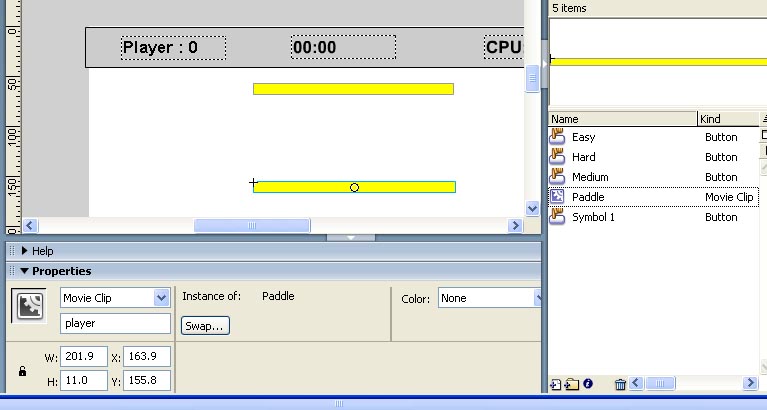Viewport: 767px width, 410px height.
Task: Click stage vertical scrollbar down arrow
Action: (x=533, y=209)
